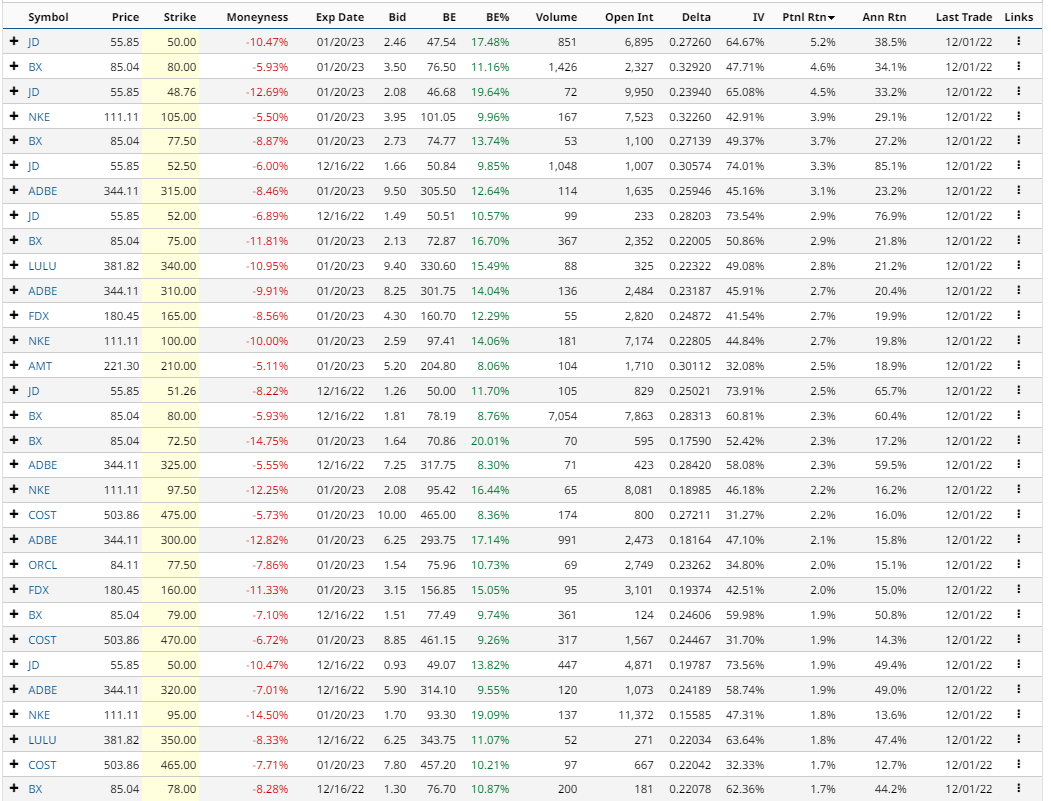Open links menu for FDX 160.00 row

(1018, 590)
